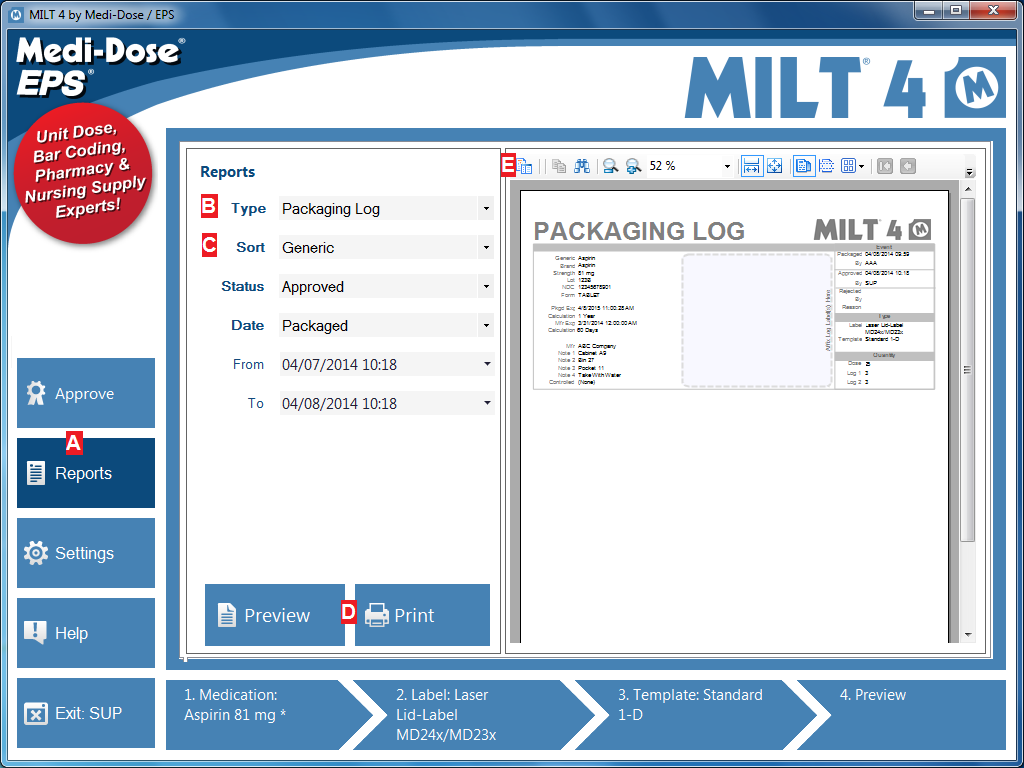Click preview scrollbar up arrow

point(968,190)
